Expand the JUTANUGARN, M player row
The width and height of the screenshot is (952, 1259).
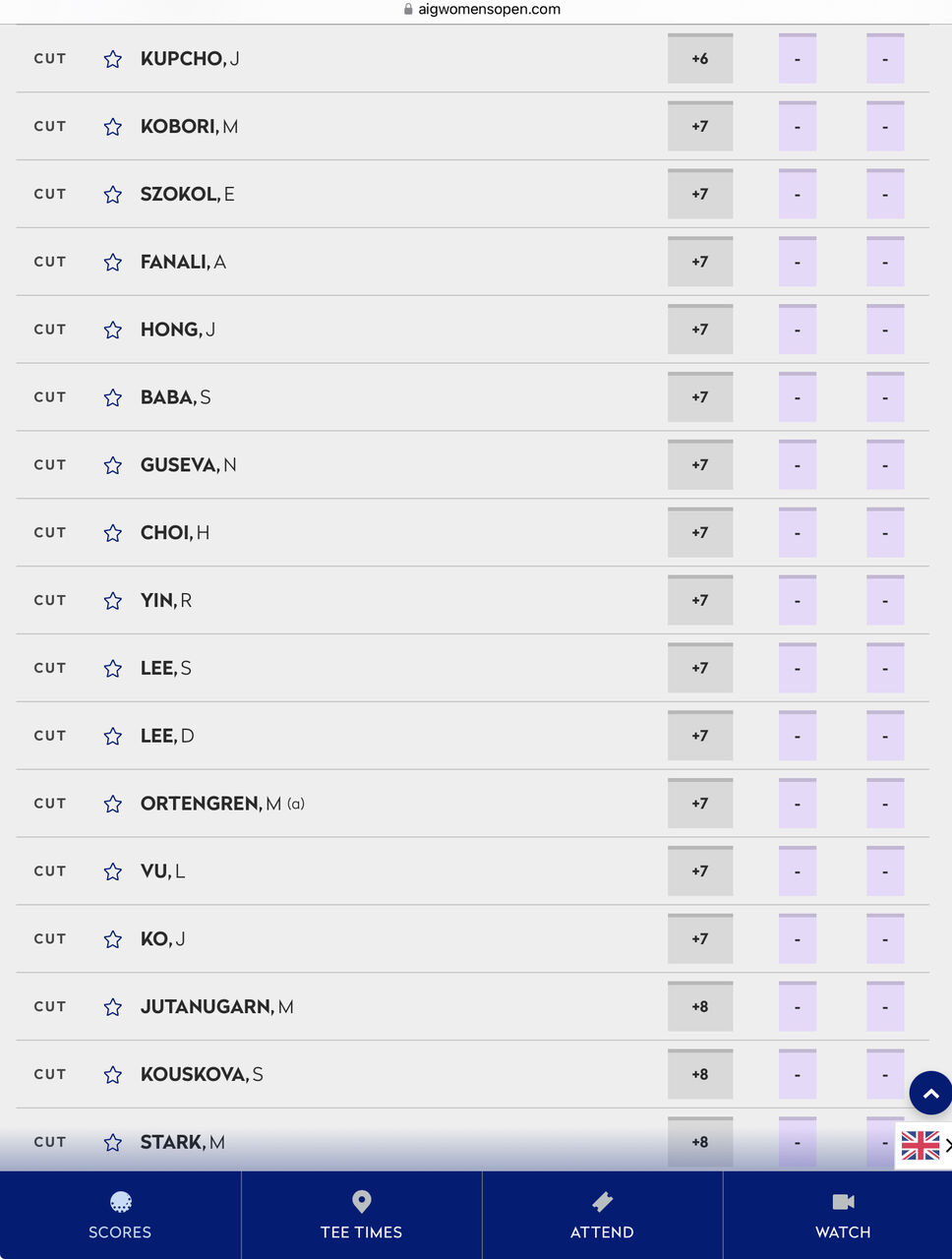click(473, 1007)
